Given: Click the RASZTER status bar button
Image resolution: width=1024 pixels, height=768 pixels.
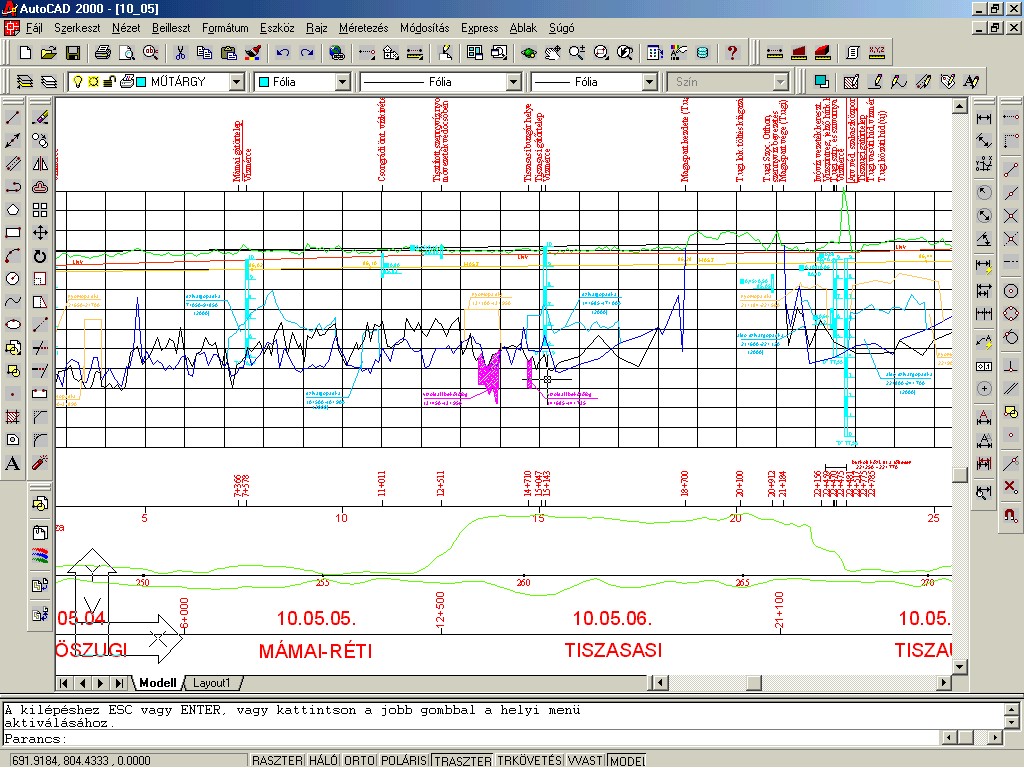Looking at the screenshot, I should click(x=277, y=760).
